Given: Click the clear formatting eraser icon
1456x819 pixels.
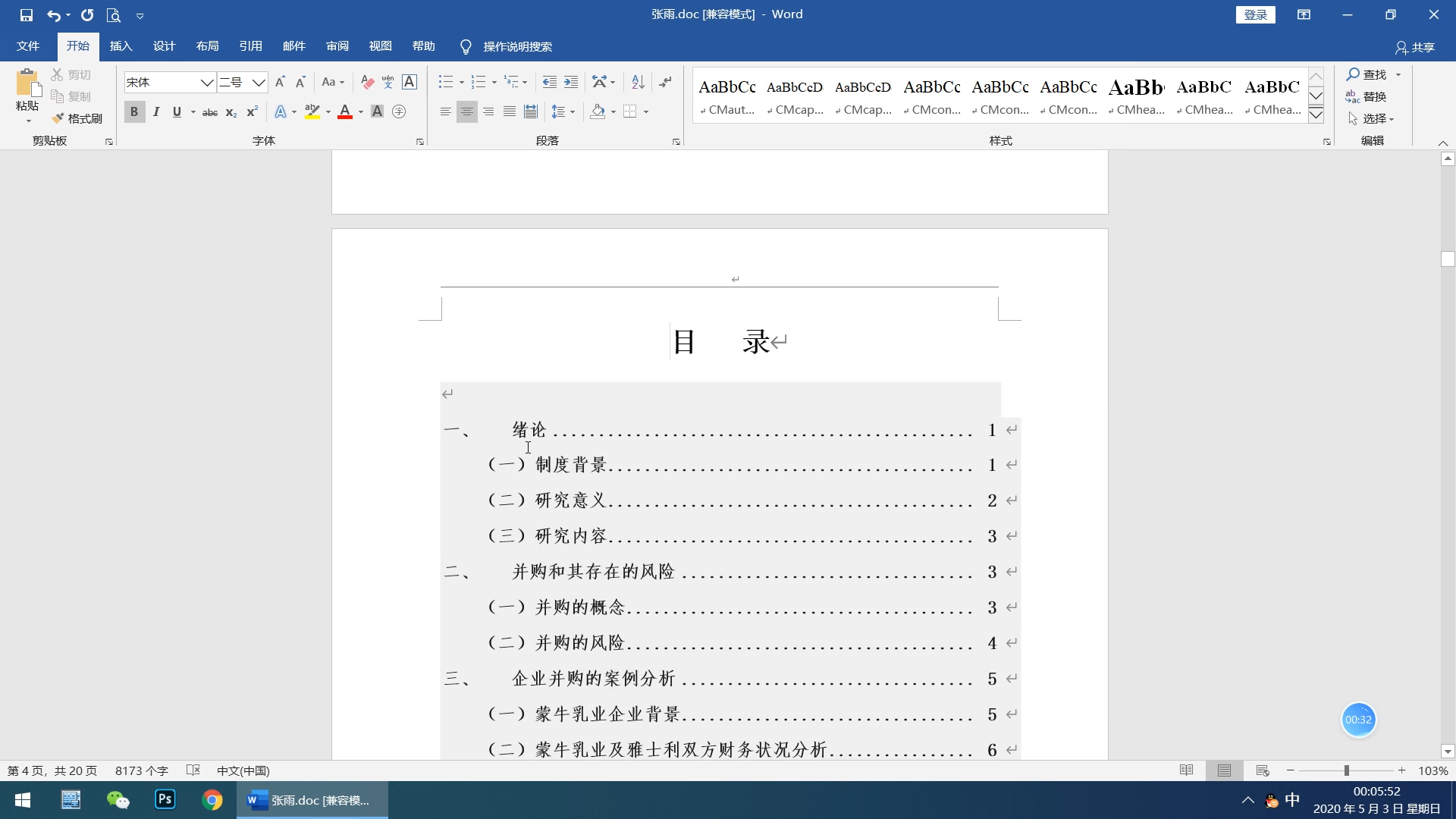Looking at the screenshot, I should 367,82.
